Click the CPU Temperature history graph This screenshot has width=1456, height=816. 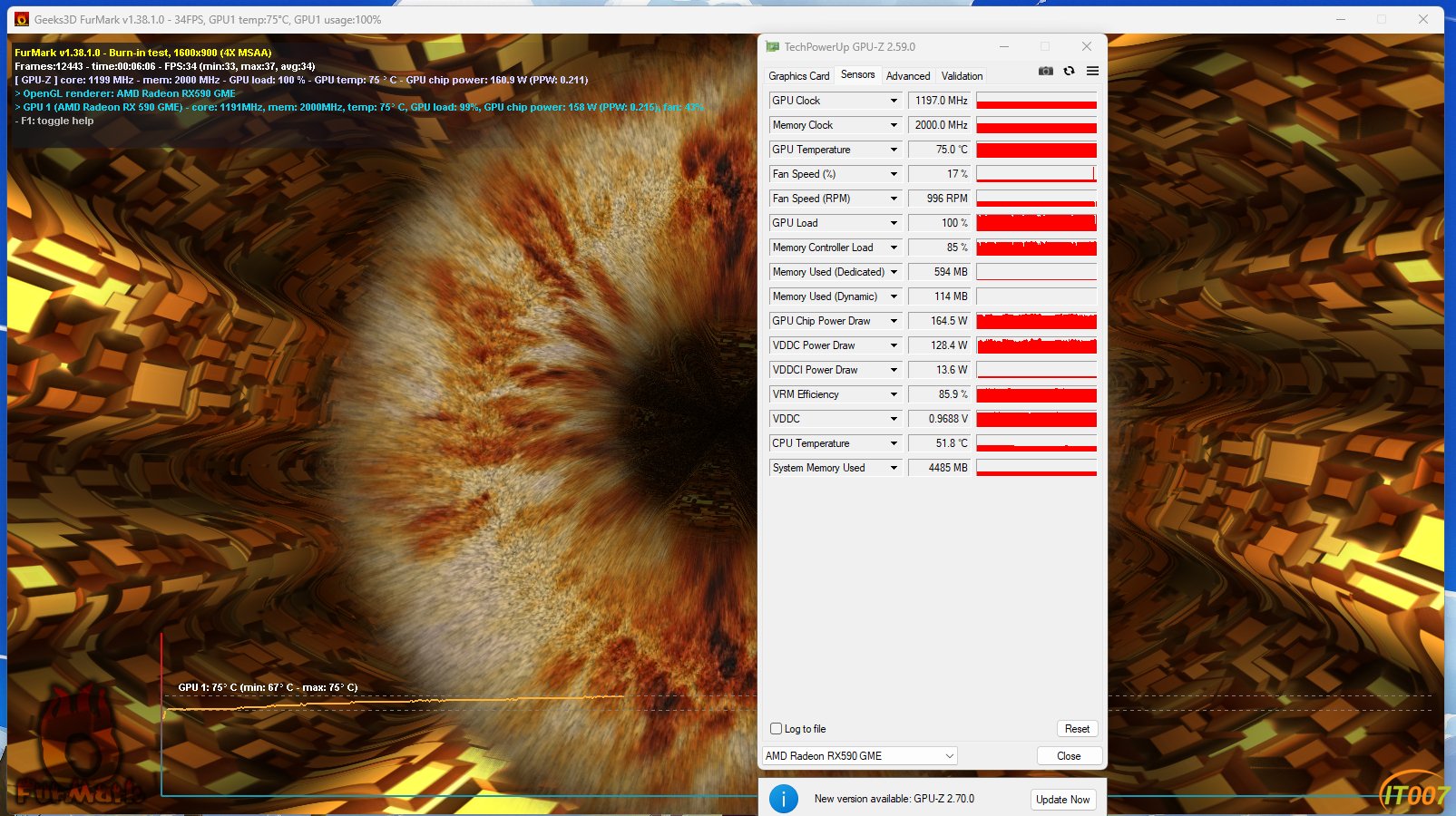pos(1036,443)
